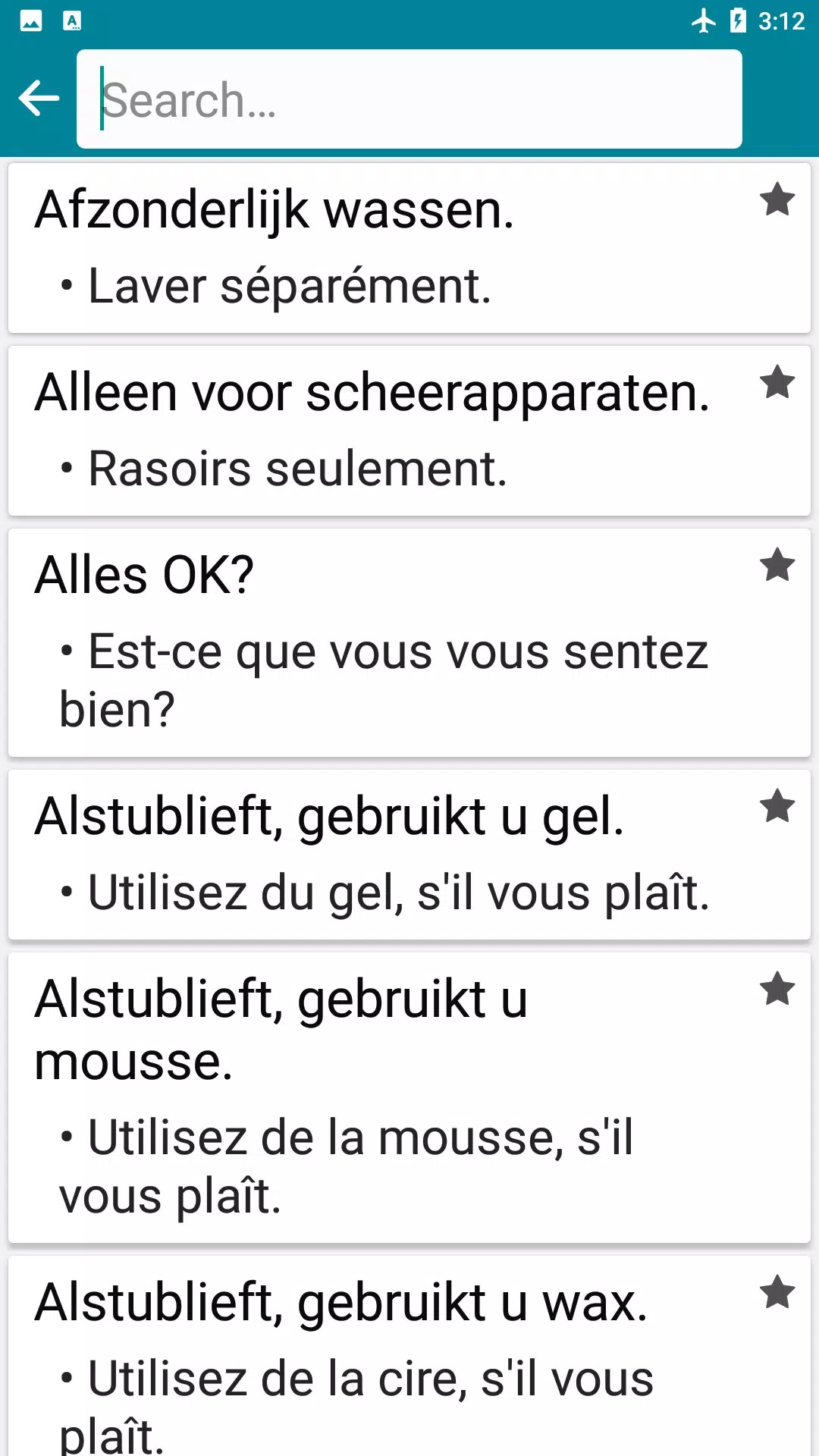Tap 'Est-ce que vous vous sentez bien?' translation
The height and width of the screenshot is (1456, 819).
383,680
